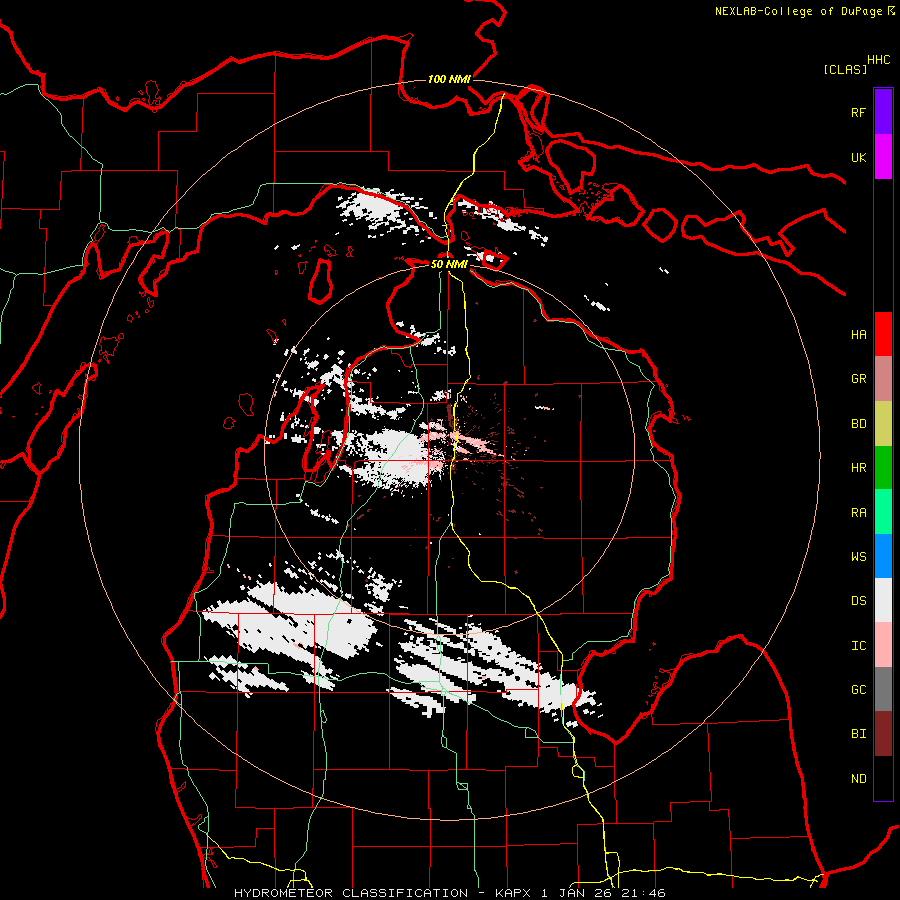Click the ND legend label
900x900 pixels.
pos(858,779)
